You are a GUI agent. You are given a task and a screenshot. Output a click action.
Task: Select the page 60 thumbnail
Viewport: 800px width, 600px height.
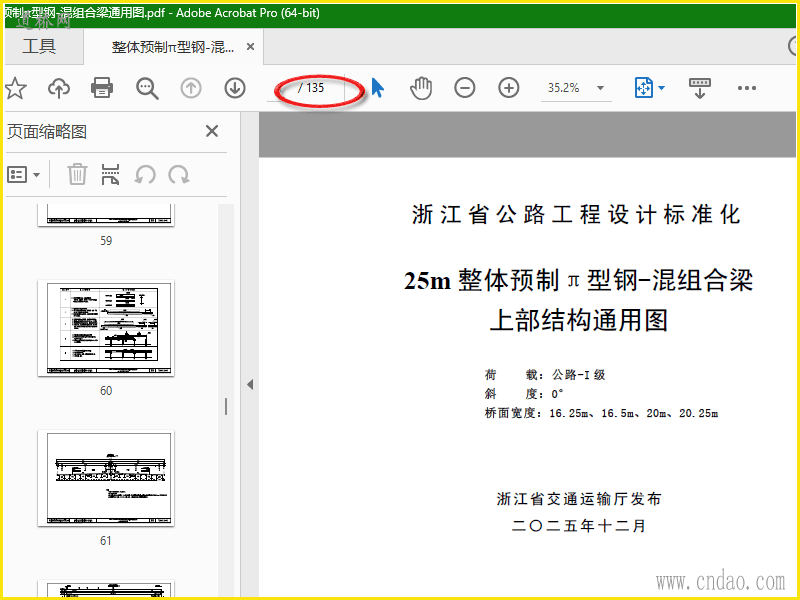106,328
